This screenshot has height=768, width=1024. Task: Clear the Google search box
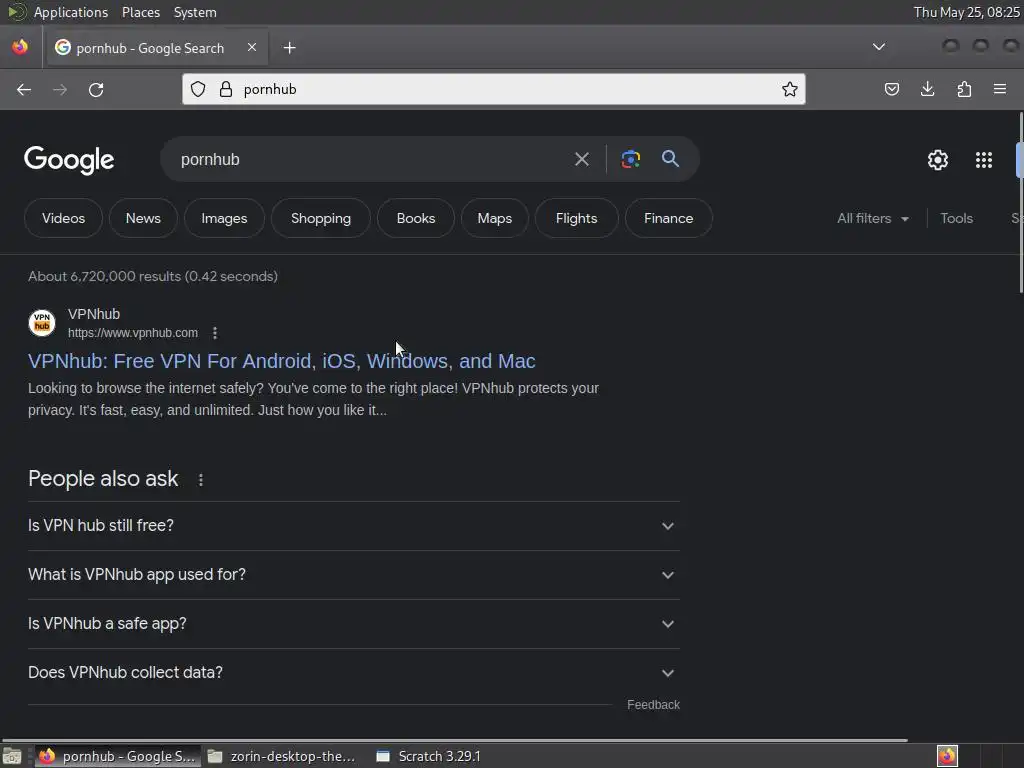click(581, 159)
